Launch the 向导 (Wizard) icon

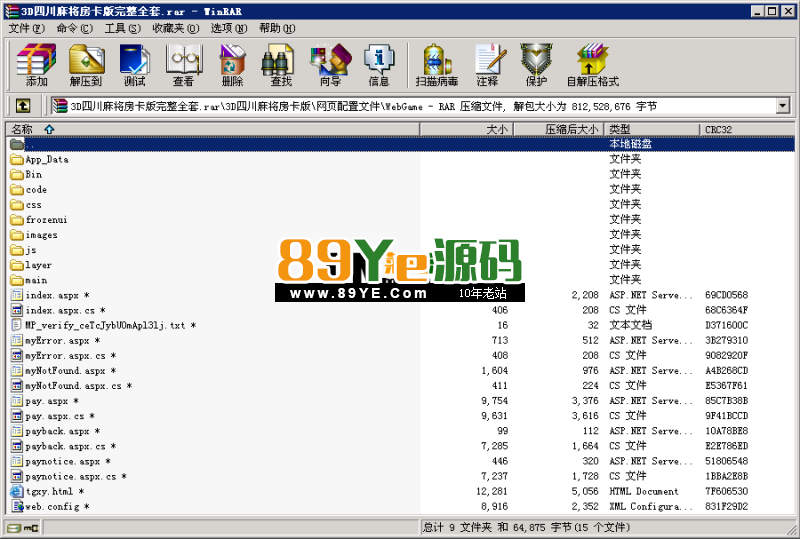pyautogui.click(x=330, y=65)
